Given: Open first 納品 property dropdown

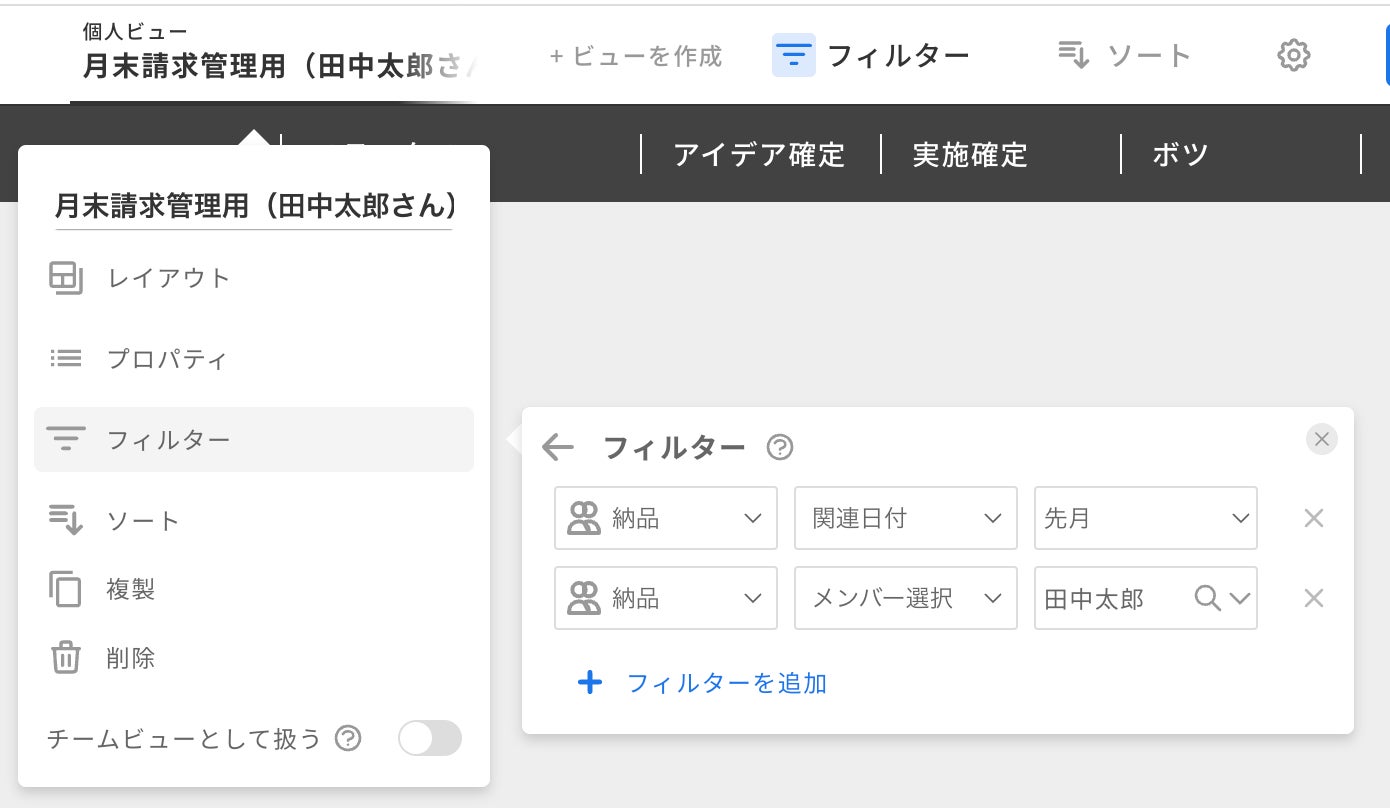Looking at the screenshot, I should click(665, 518).
